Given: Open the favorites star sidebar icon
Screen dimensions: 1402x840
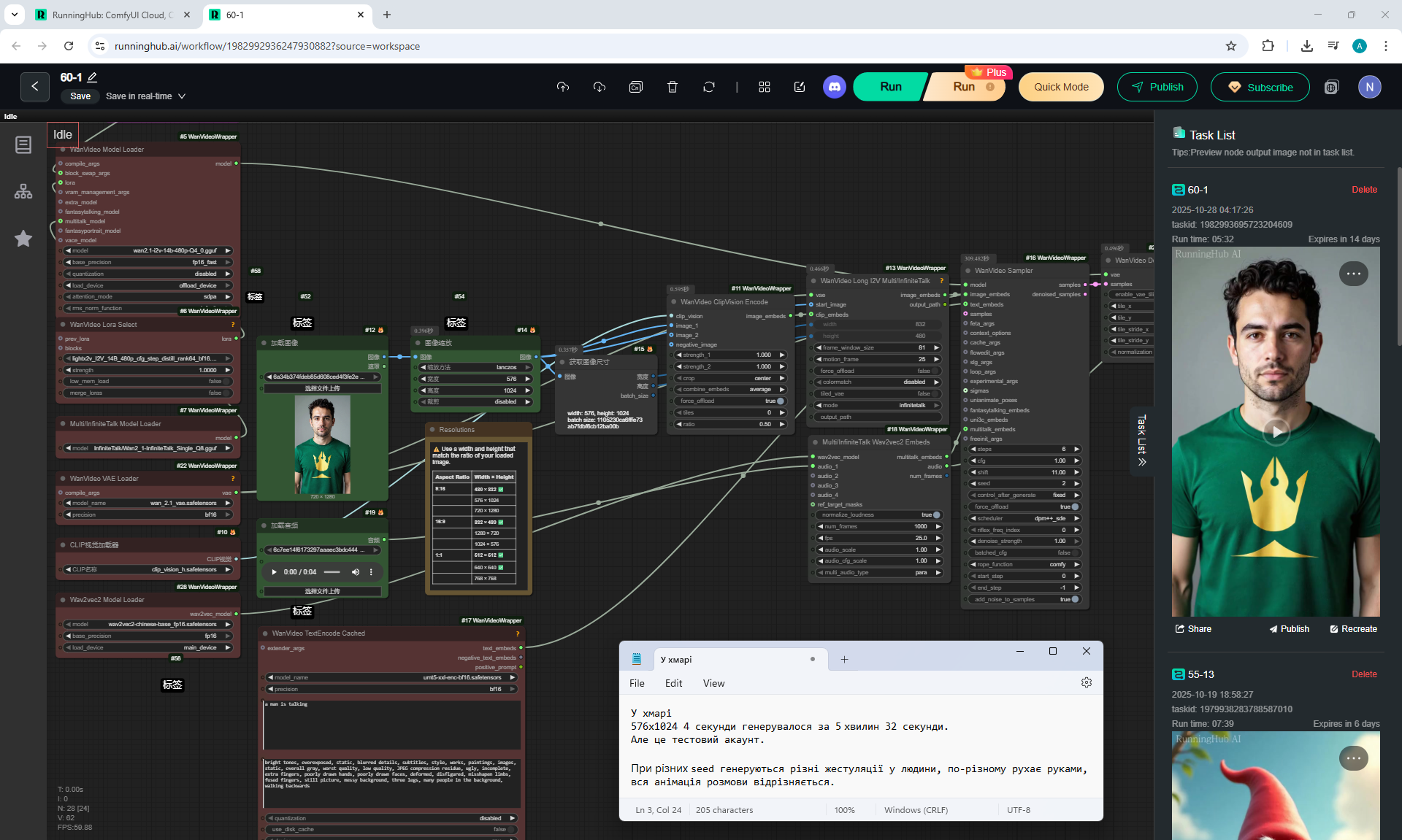Looking at the screenshot, I should click(x=23, y=239).
